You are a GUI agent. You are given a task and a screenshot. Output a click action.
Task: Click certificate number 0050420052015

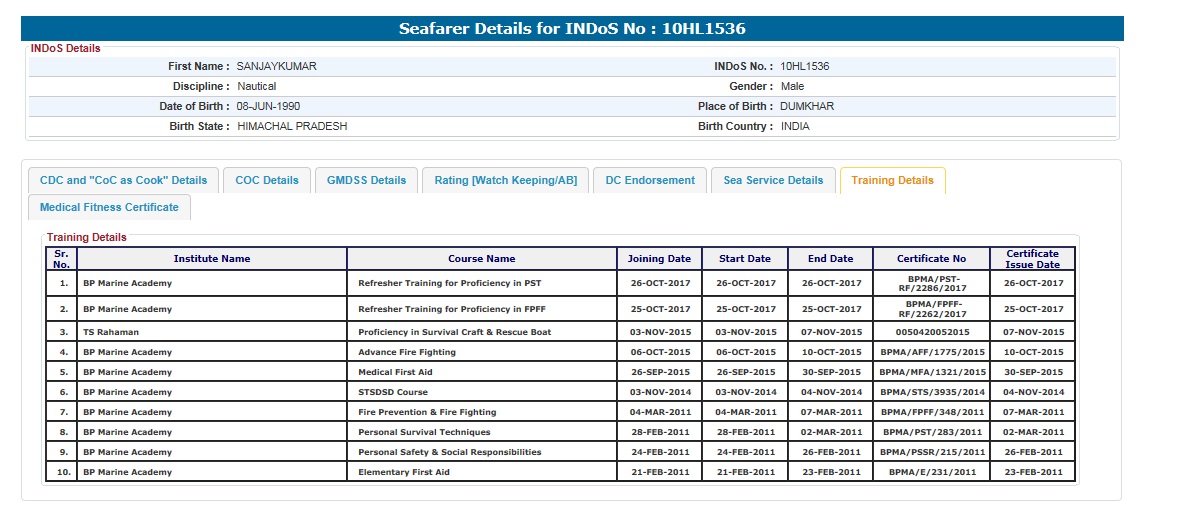click(x=931, y=332)
